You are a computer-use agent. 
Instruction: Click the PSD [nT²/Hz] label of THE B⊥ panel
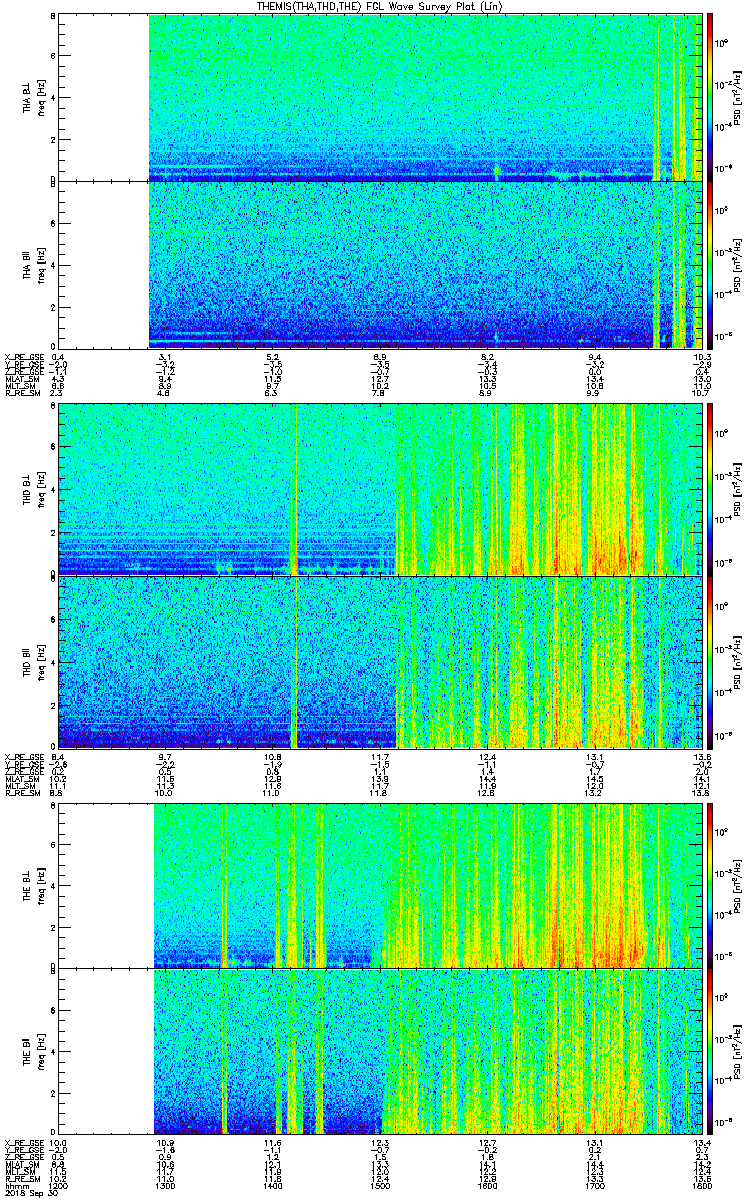tap(738, 888)
